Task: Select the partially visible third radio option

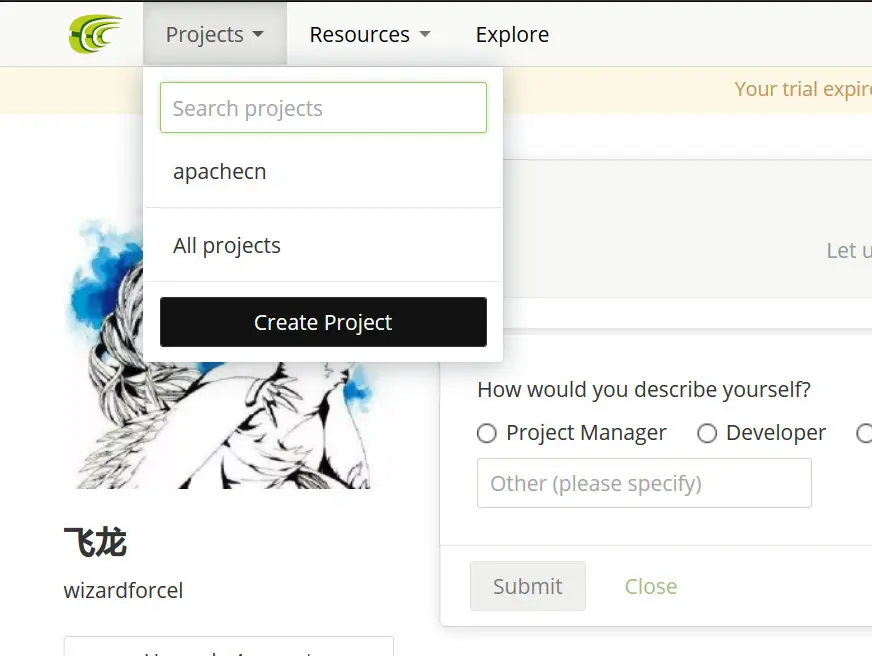Action: 864,433
